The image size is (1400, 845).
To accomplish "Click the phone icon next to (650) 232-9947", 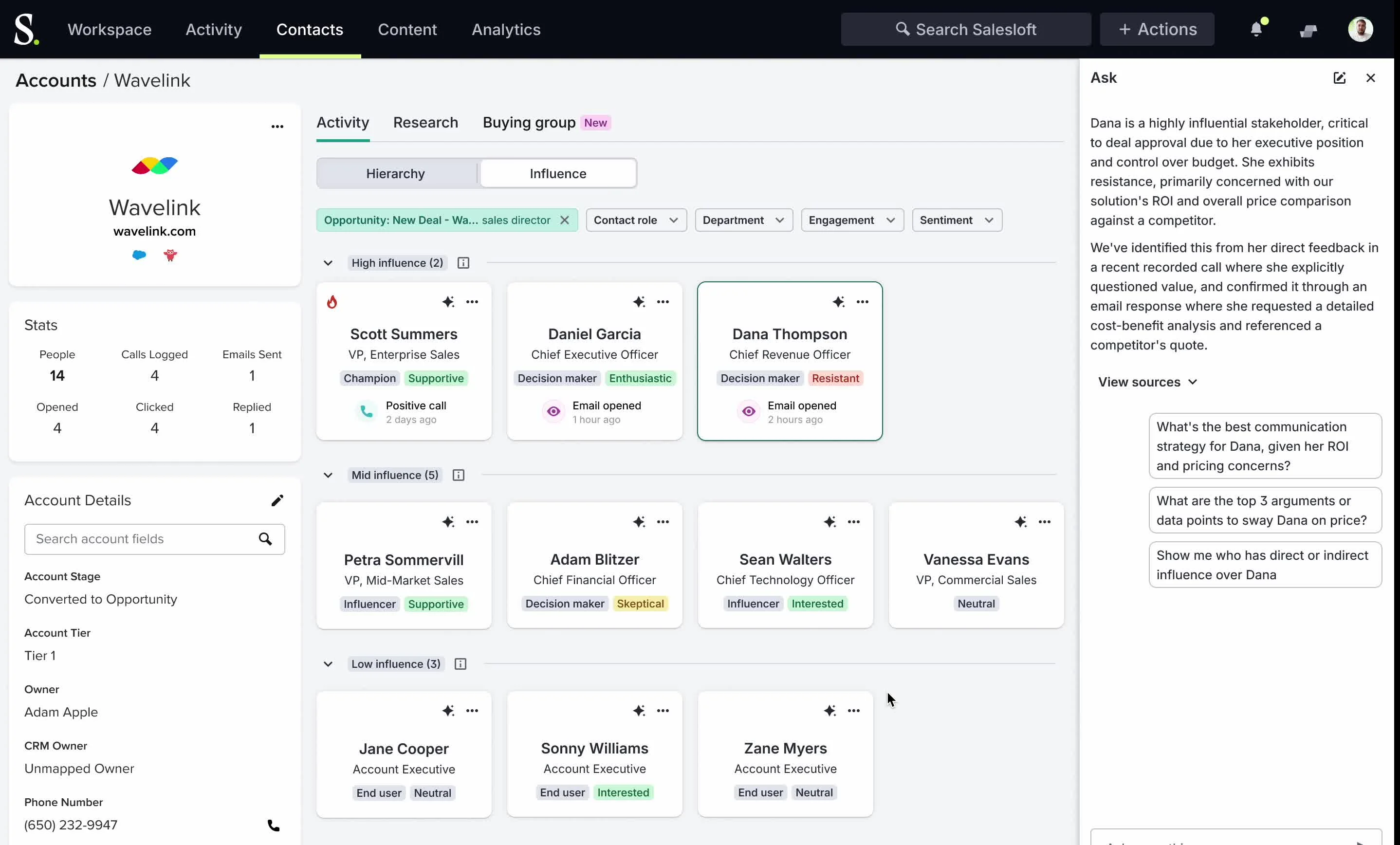I will pyautogui.click(x=273, y=825).
